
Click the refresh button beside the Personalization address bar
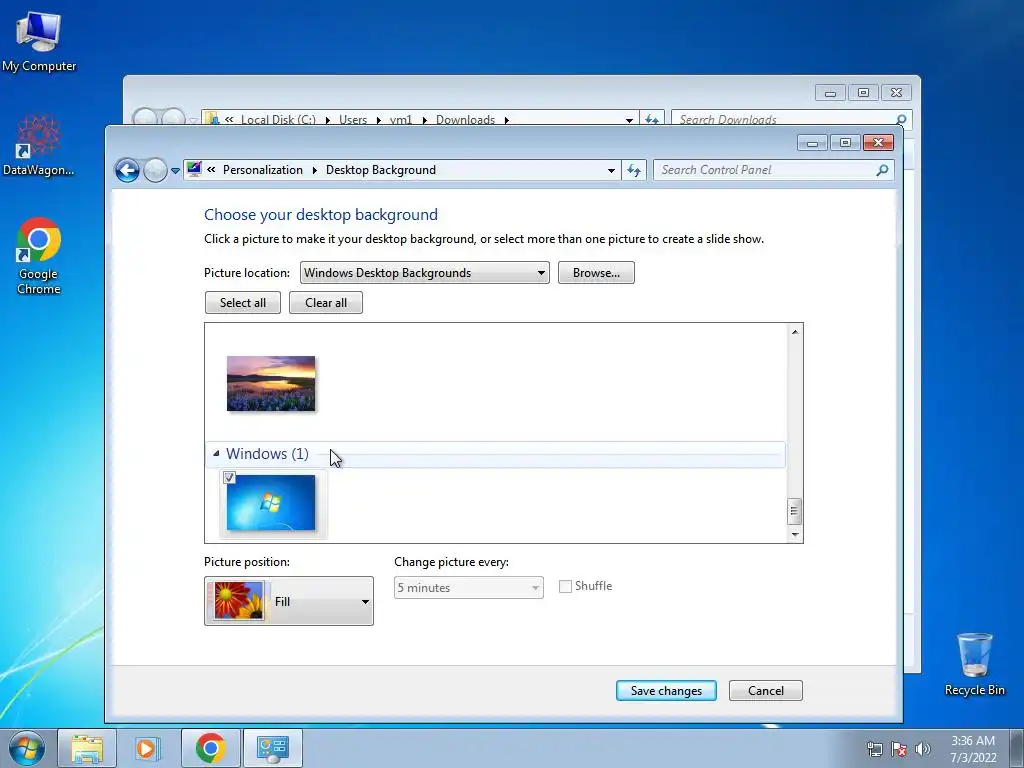(633, 170)
